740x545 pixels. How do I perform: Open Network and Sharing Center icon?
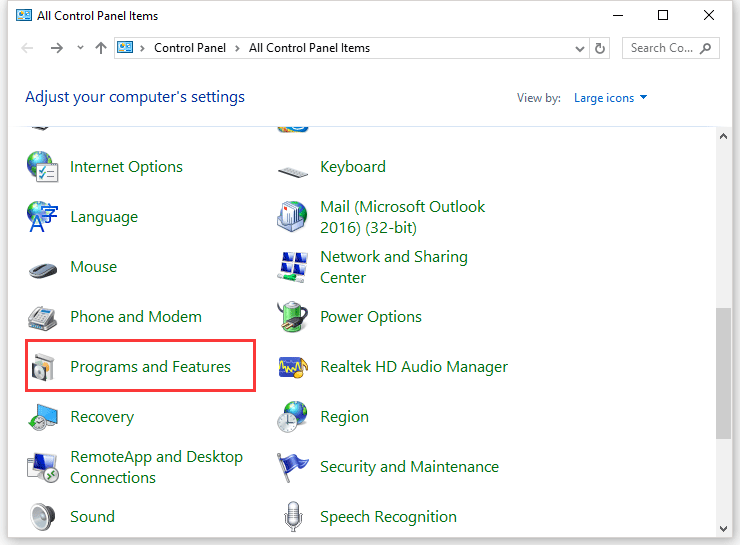293,267
